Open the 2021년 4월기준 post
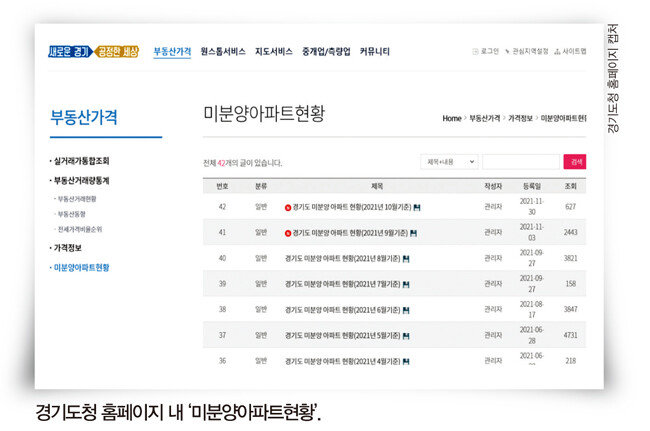The width and height of the screenshot is (650, 431). coord(342,362)
